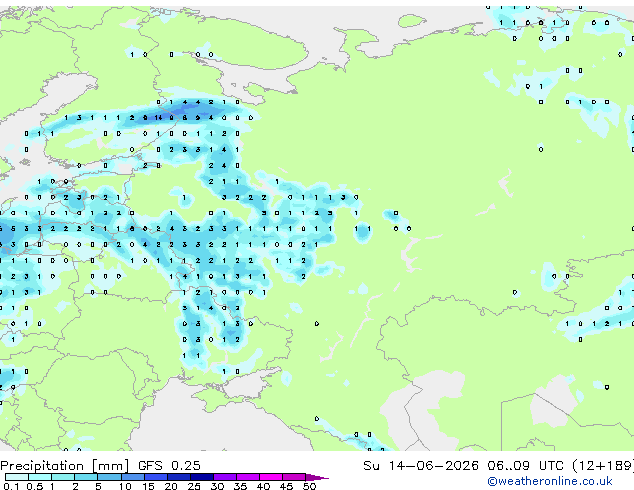This screenshot has height=490, width=634.
Task: Click the 'Precipitation [mm]' title text
Action: point(65,466)
